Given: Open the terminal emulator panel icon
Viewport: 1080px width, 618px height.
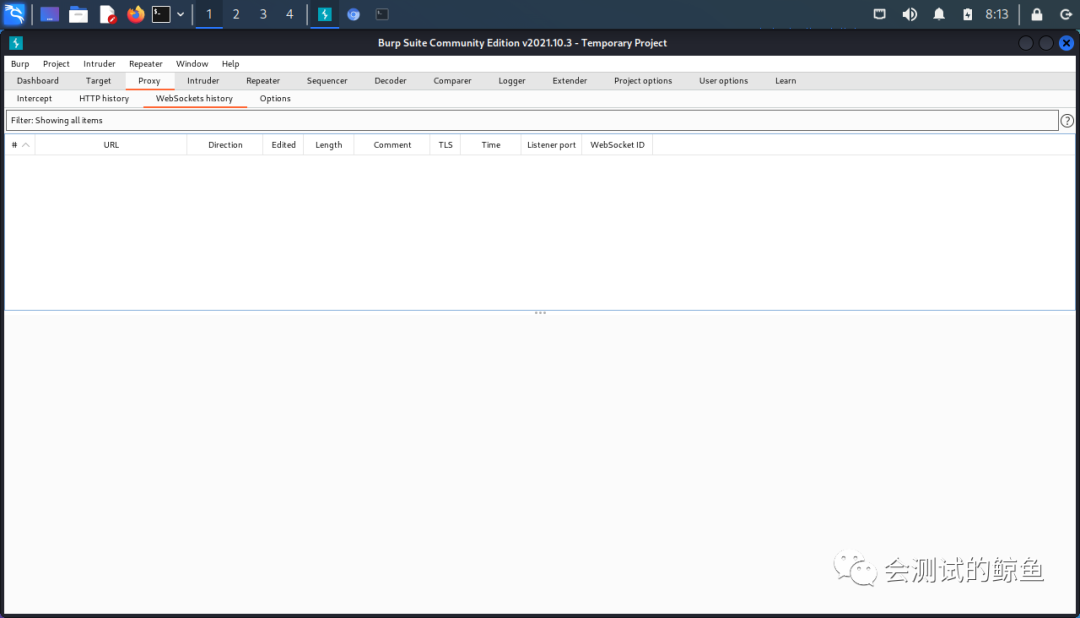Looking at the screenshot, I should coord(161,14).
